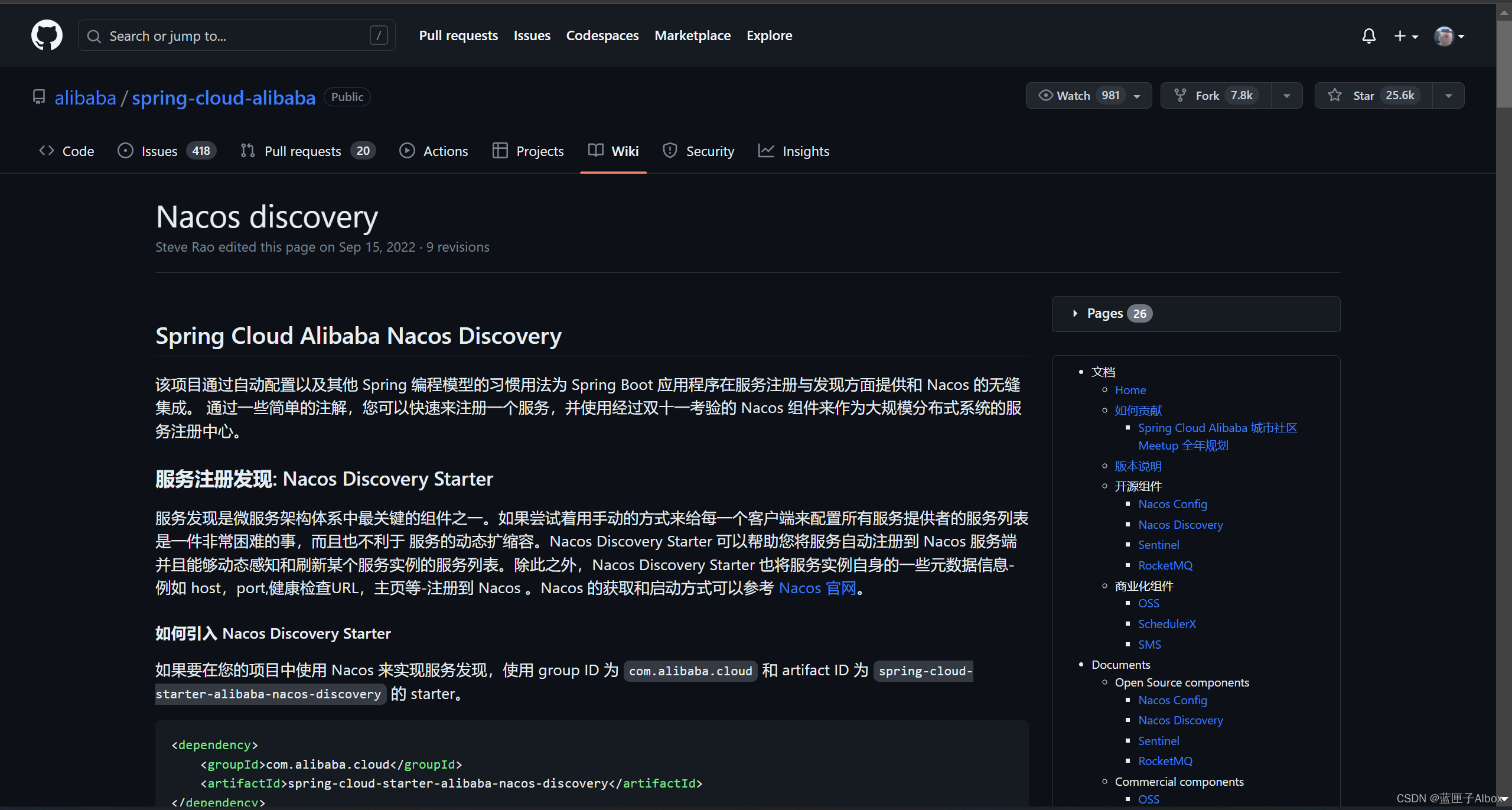The image size is (1512, 810).
Task: Open Sentinel under 开源组件
Action: coord(1158,545)
